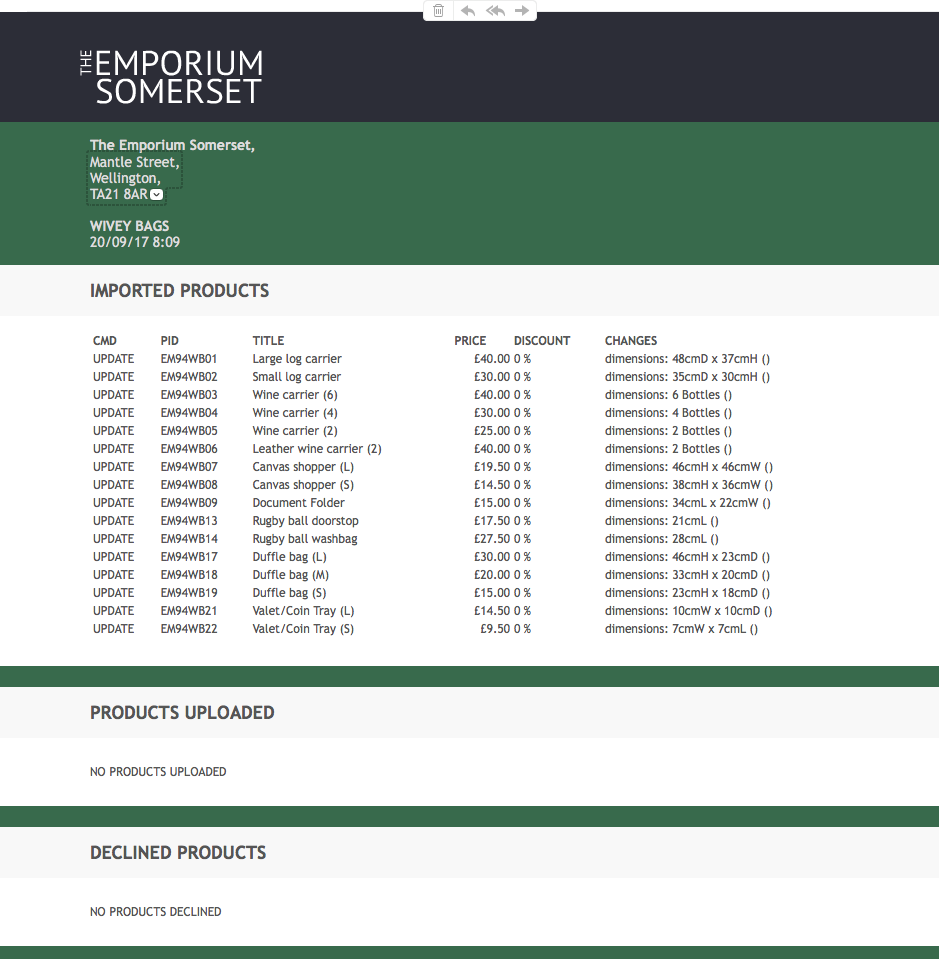Viewport: 939px width, 959px height.
Task: Click the title 'Valet/Coin Tray (L)'
Action: [303, 611]
